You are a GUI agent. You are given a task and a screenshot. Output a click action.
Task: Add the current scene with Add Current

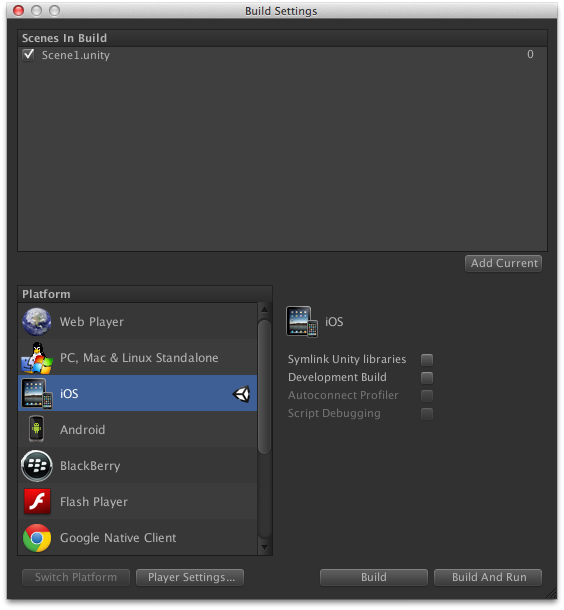coord(504,263)
